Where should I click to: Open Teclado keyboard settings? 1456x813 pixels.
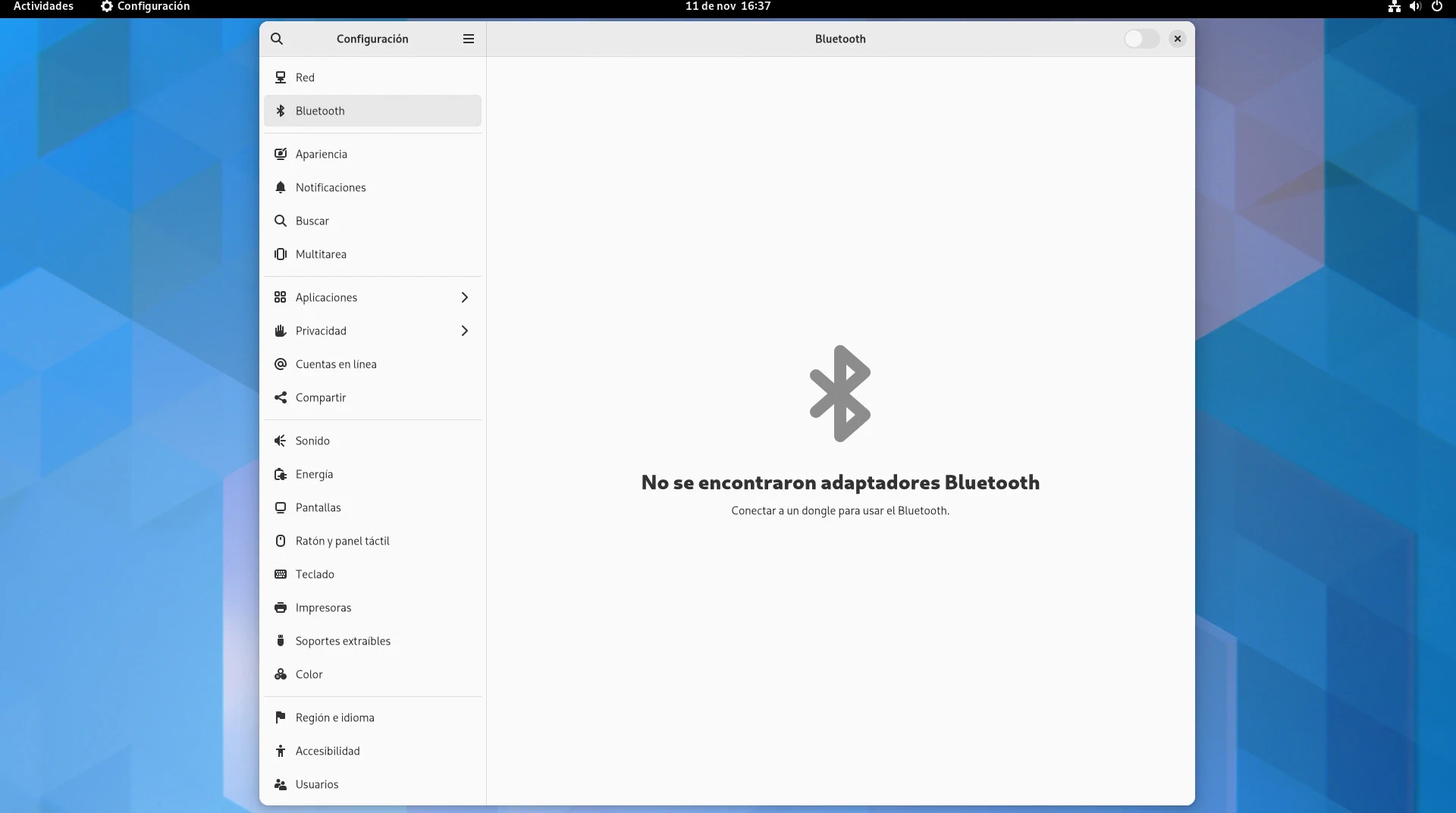[x=315, y=574]
